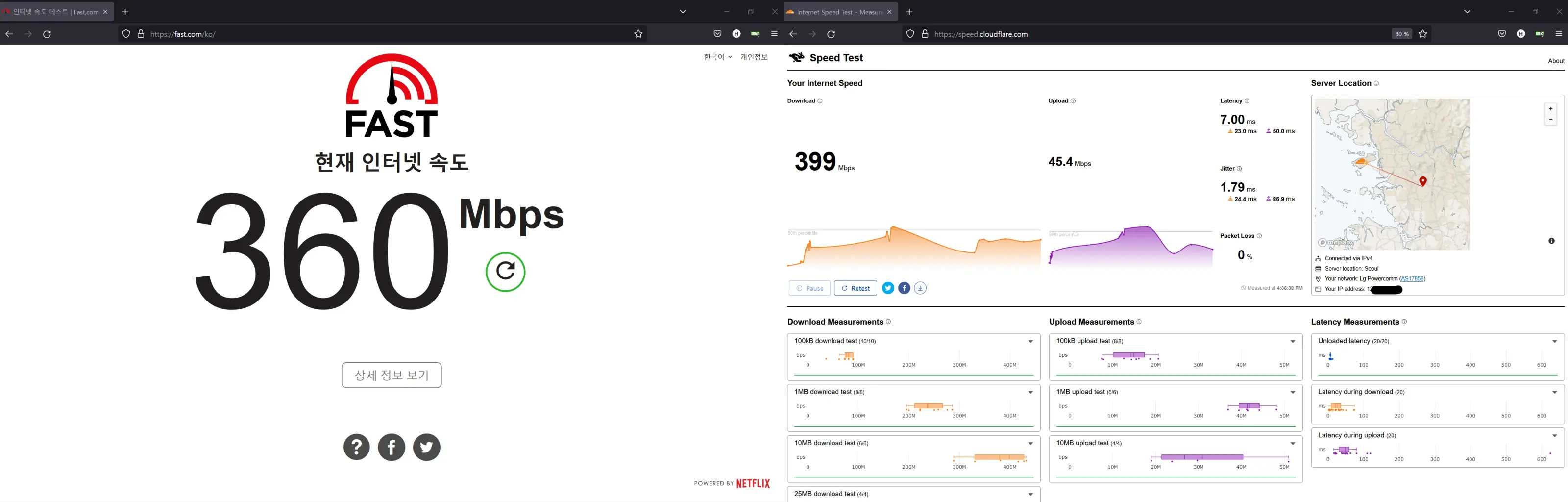Click the 80% zoom level indicator
This screenshot has height=502, width=1568.
[1401, 34]
